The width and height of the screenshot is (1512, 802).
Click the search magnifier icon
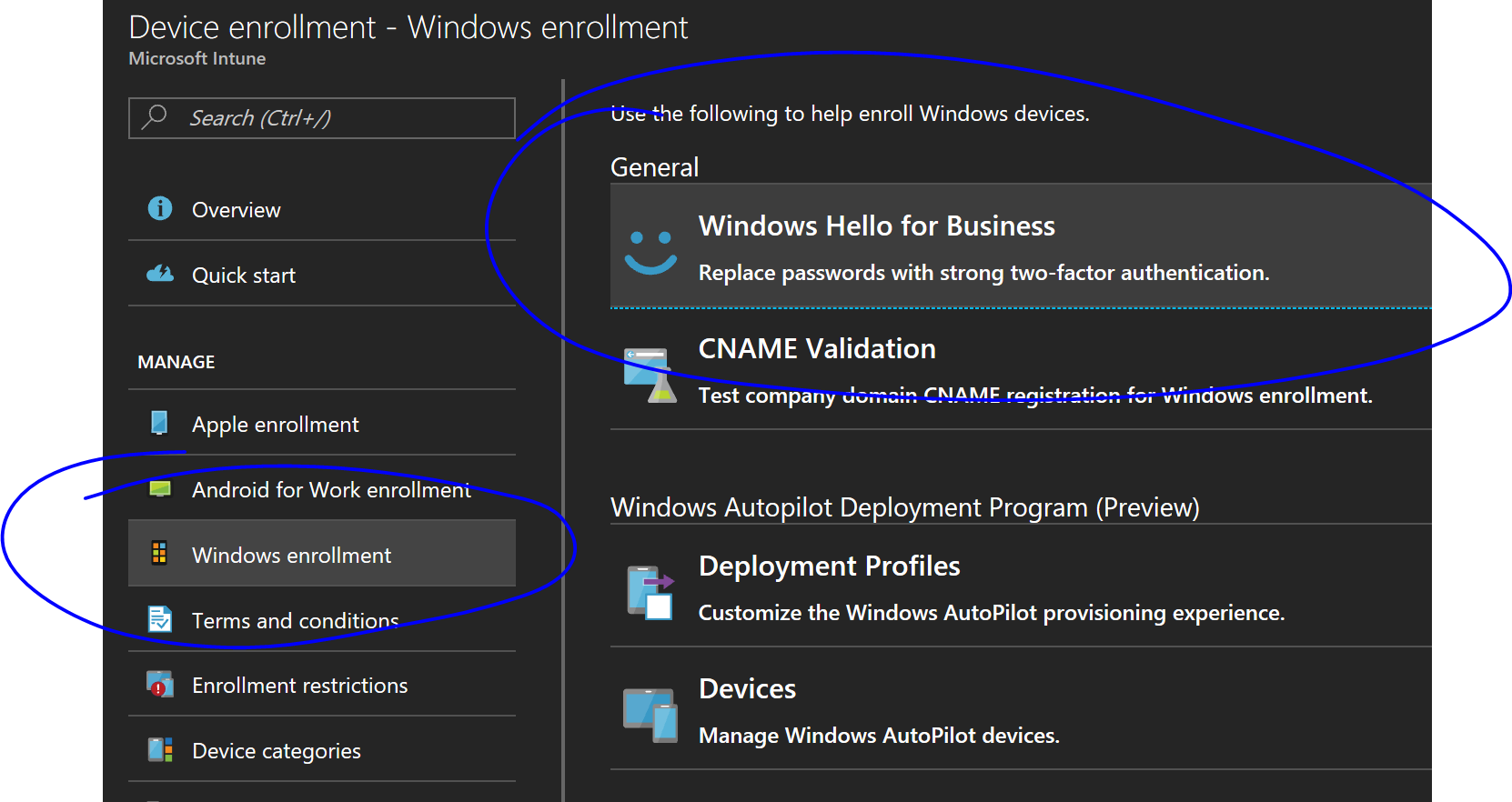pyautogui.click(x=156, y=117)
